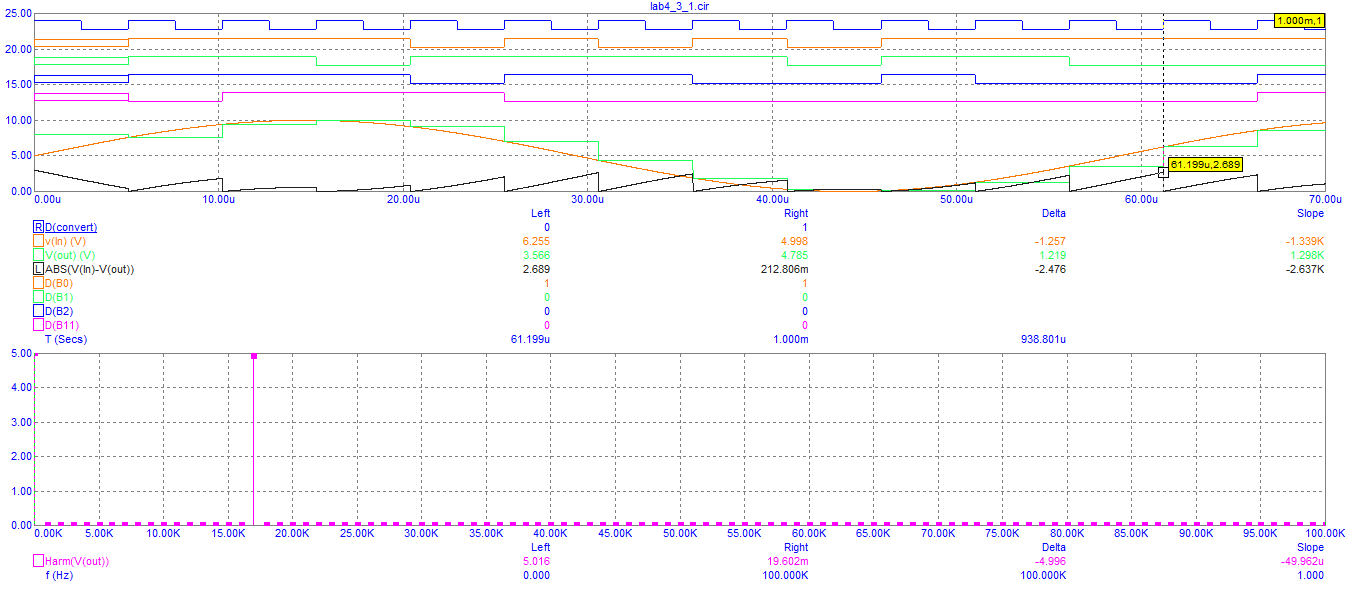This screenshot has width=1346, height=590.
Task: Select the D(B11) trace label
Action: pos(63,325)
